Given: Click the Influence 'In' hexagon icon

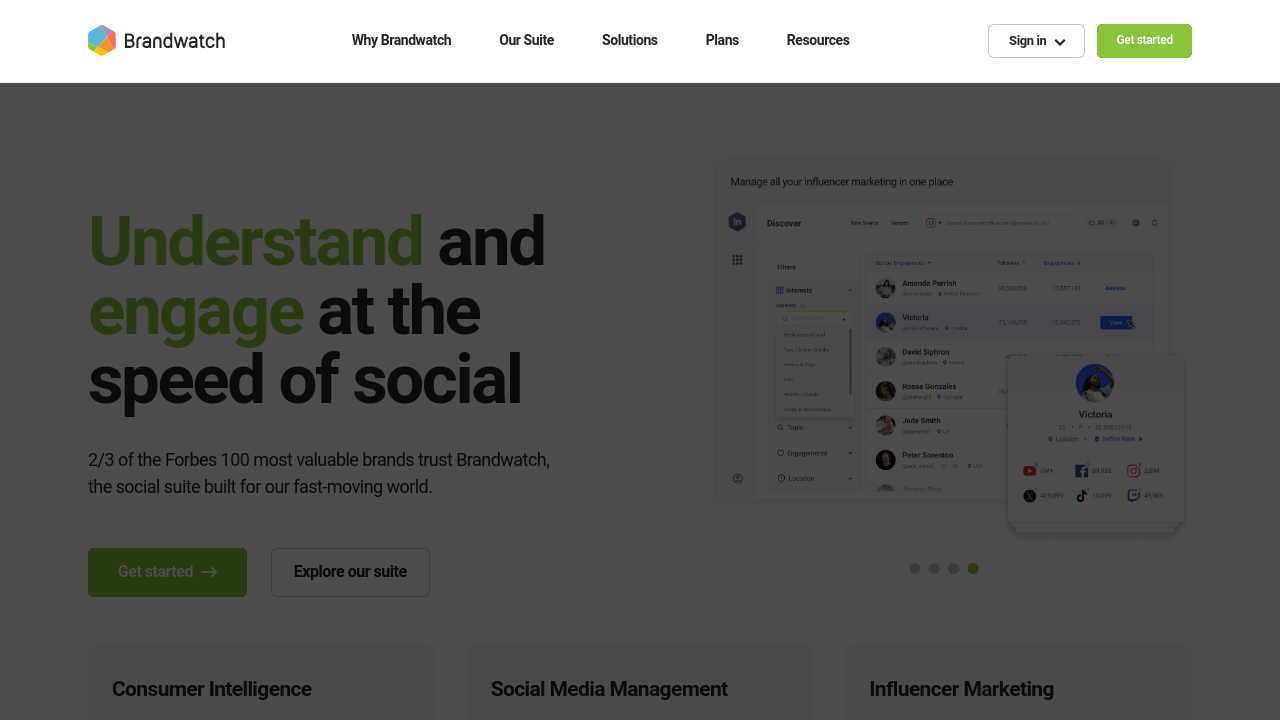Looking at the screenshot, I should [x=737, y=222].
